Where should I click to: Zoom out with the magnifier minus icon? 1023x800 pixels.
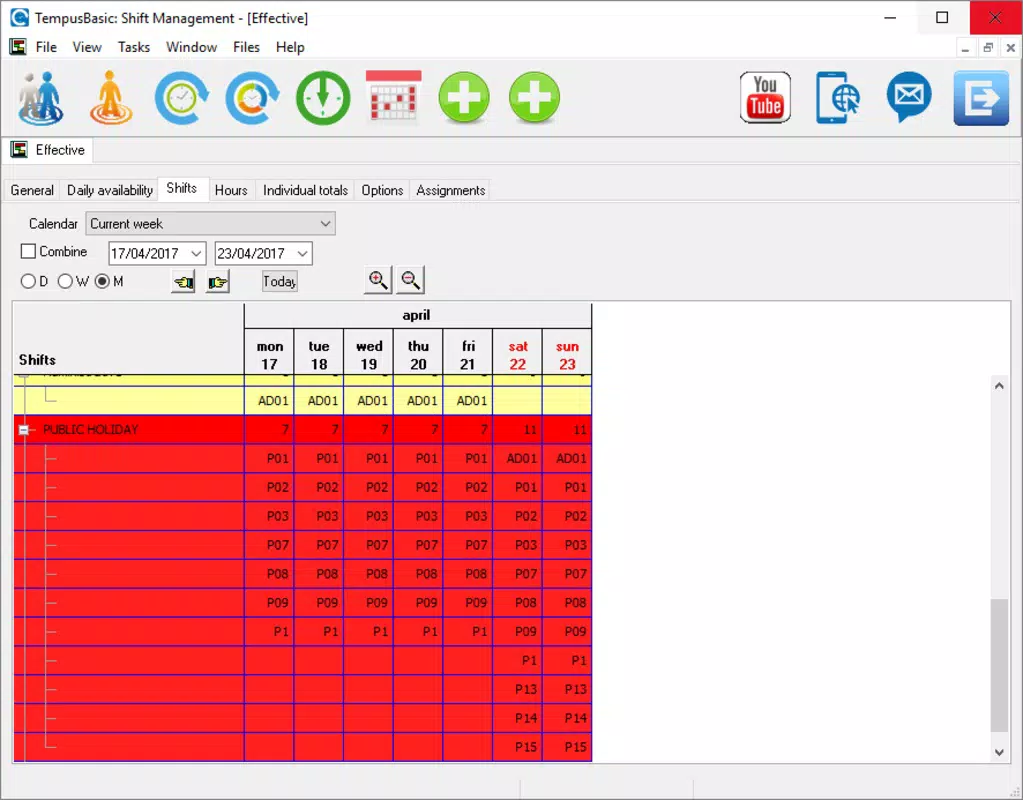(410, 280)
